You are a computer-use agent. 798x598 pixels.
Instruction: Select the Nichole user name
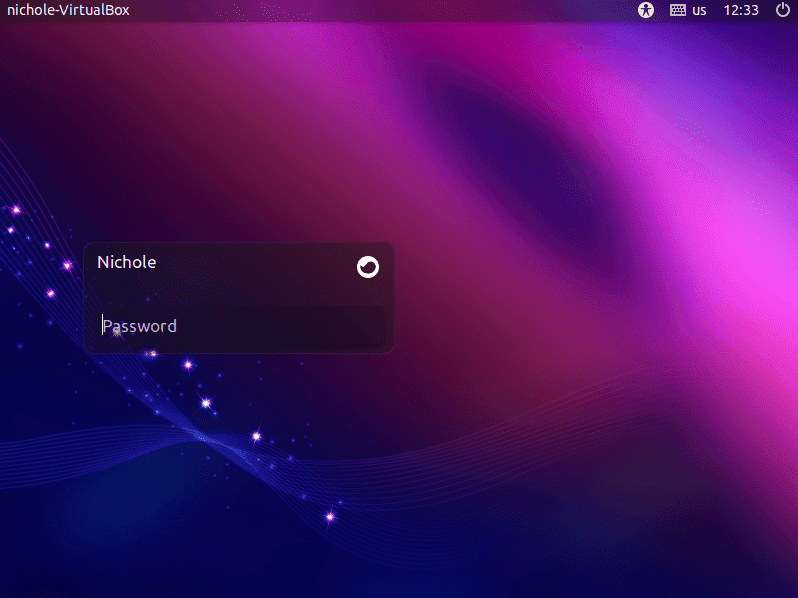[126, 262]
